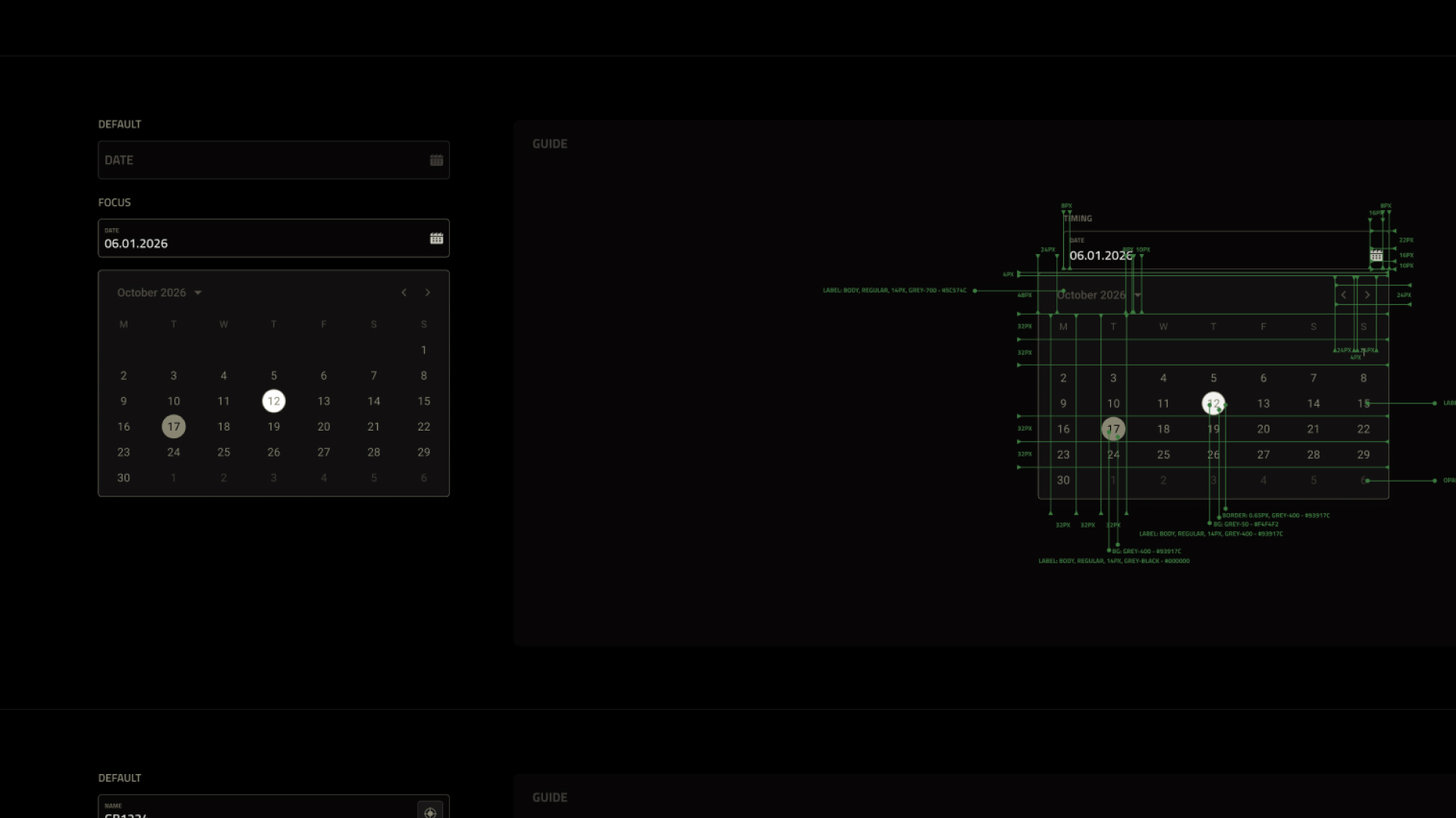1456x818 pixels.
Task: Click calendar icon in Focus date field
Action: coord(437,238)
